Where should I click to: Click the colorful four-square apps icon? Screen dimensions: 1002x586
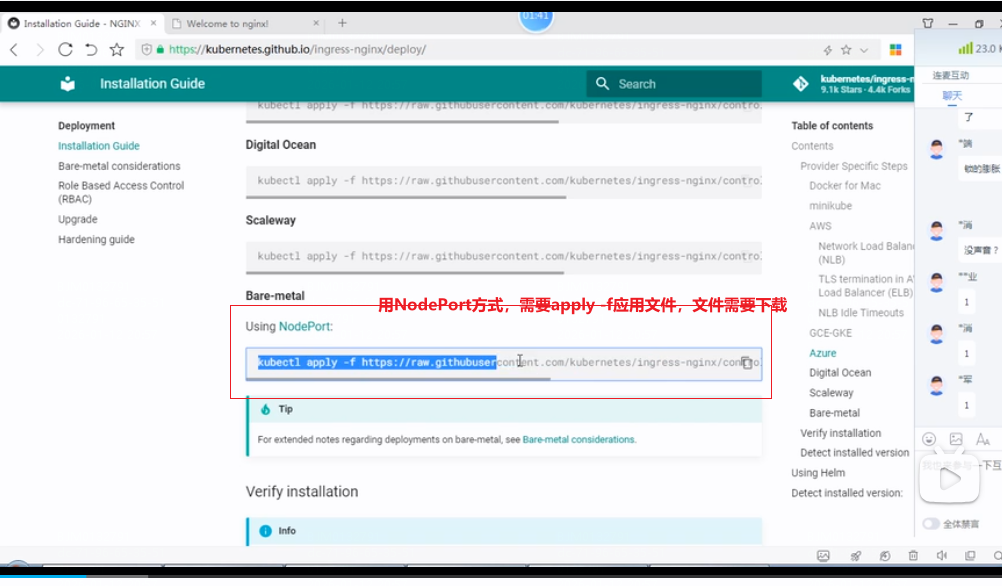pos(895,50)
